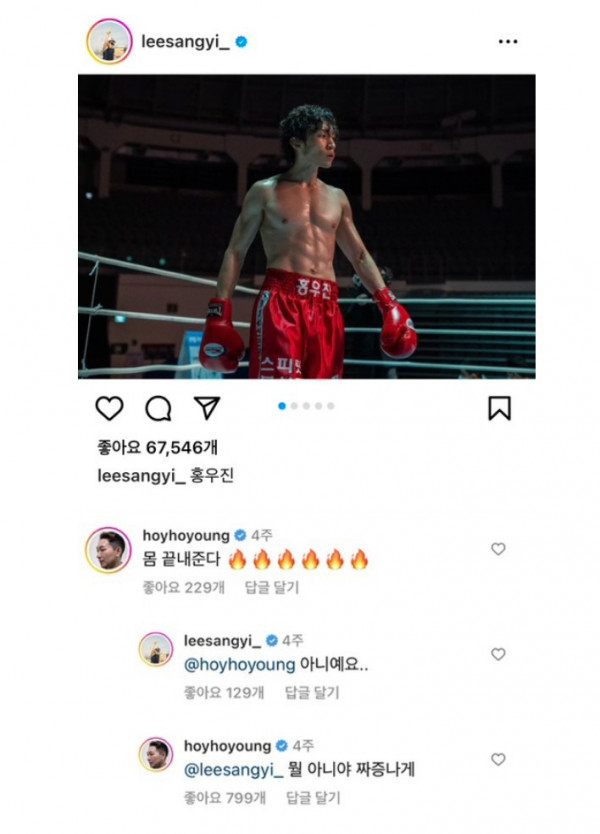
Task: Reply to the comment with 229 likes
Action: (272, 588)
